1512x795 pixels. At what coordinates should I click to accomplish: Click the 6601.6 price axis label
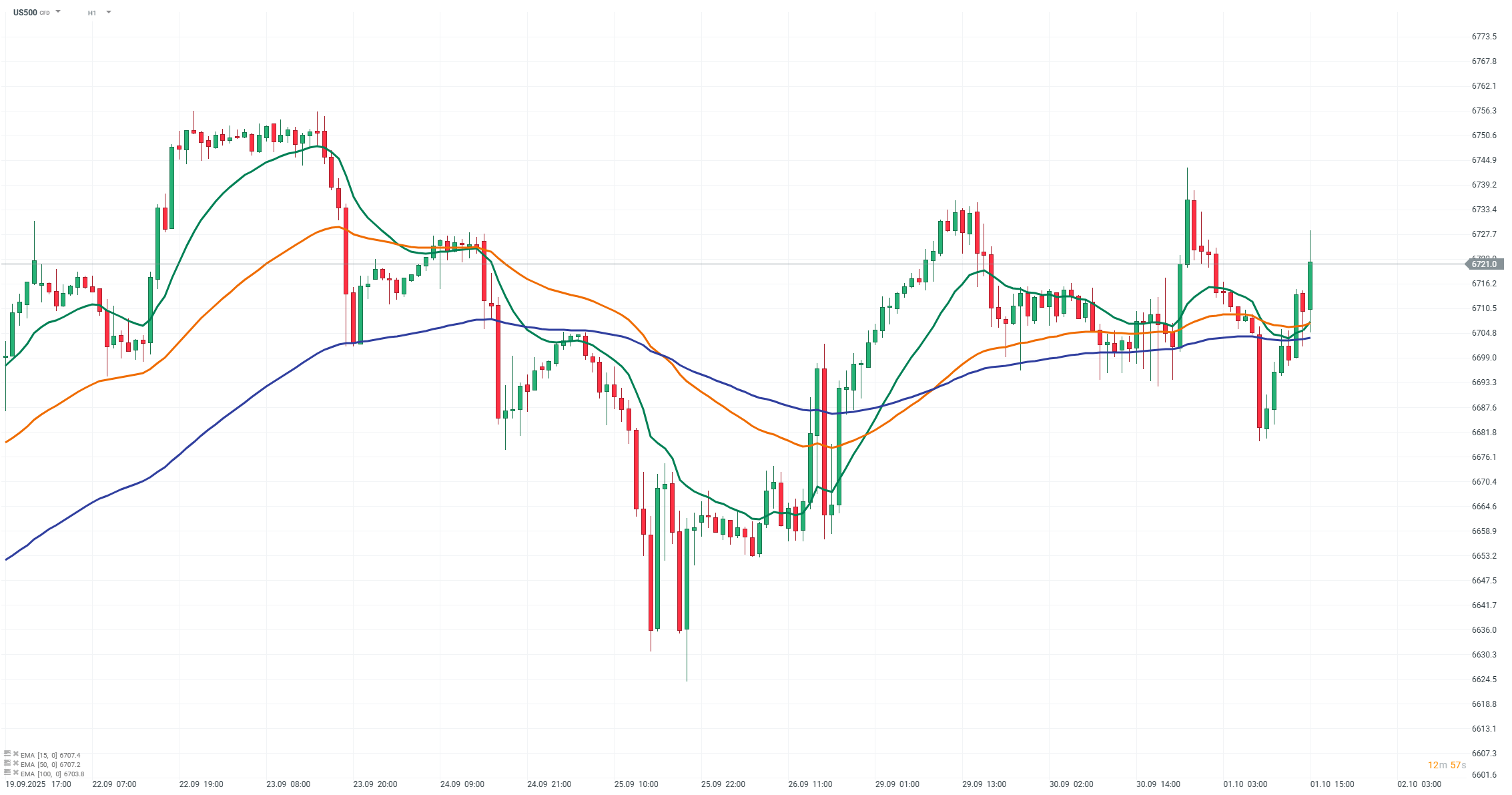[1484, 775]
